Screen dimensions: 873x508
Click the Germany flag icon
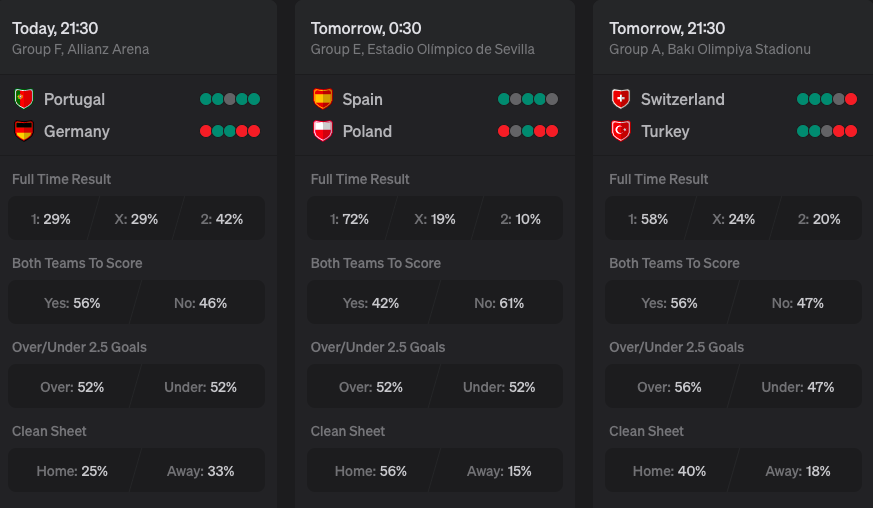pyautogui.click(x=23, y=131)
